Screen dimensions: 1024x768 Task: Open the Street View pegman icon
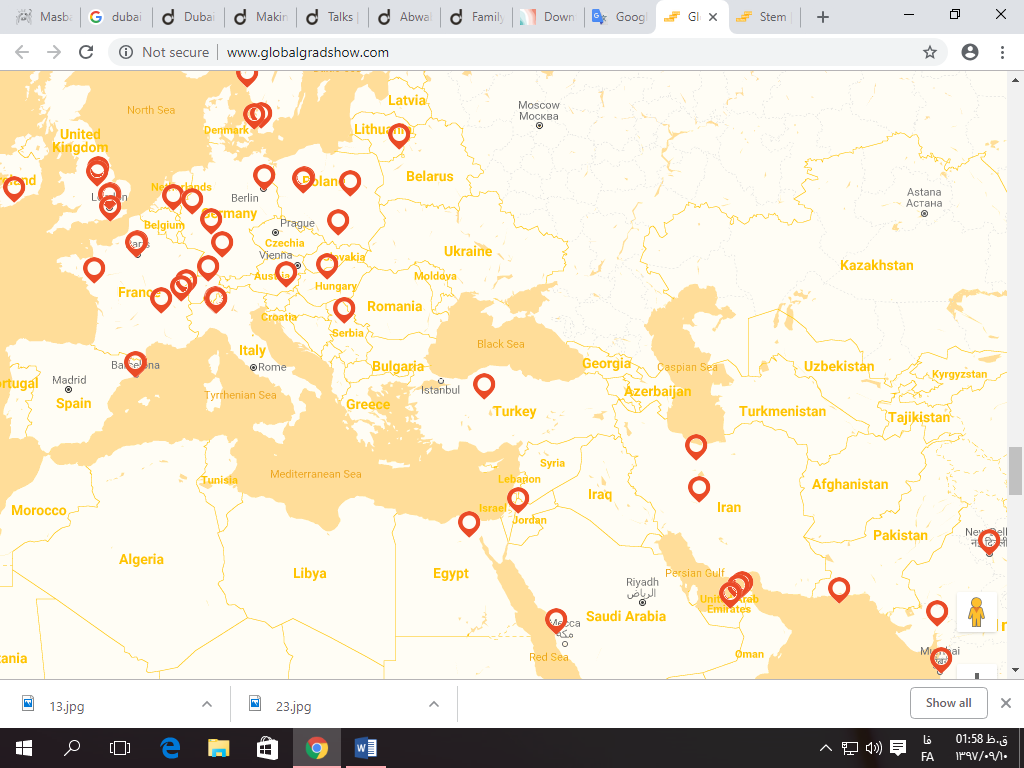click(x=976, y=611)
